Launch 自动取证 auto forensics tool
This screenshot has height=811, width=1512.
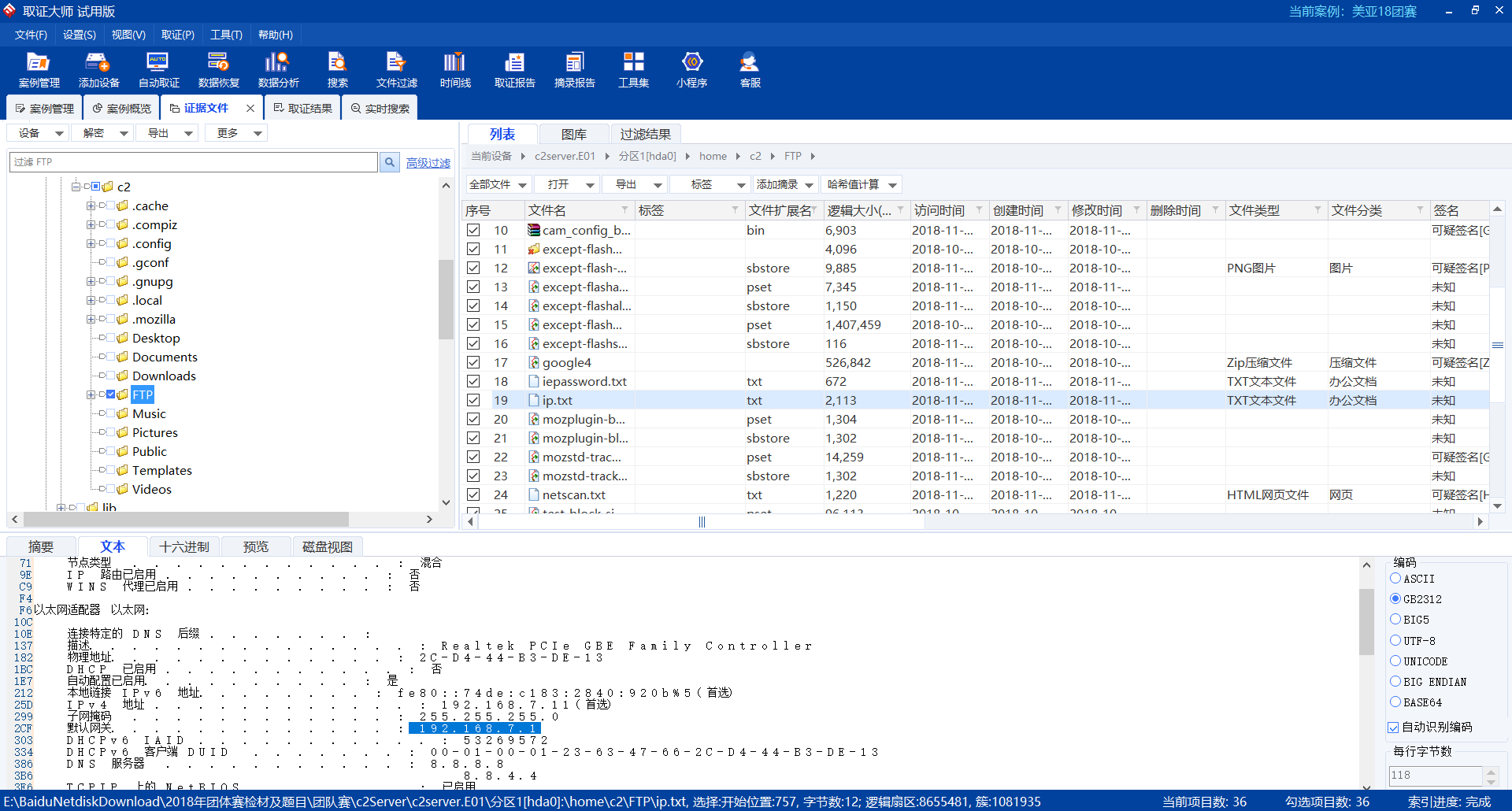click(158, 69)
